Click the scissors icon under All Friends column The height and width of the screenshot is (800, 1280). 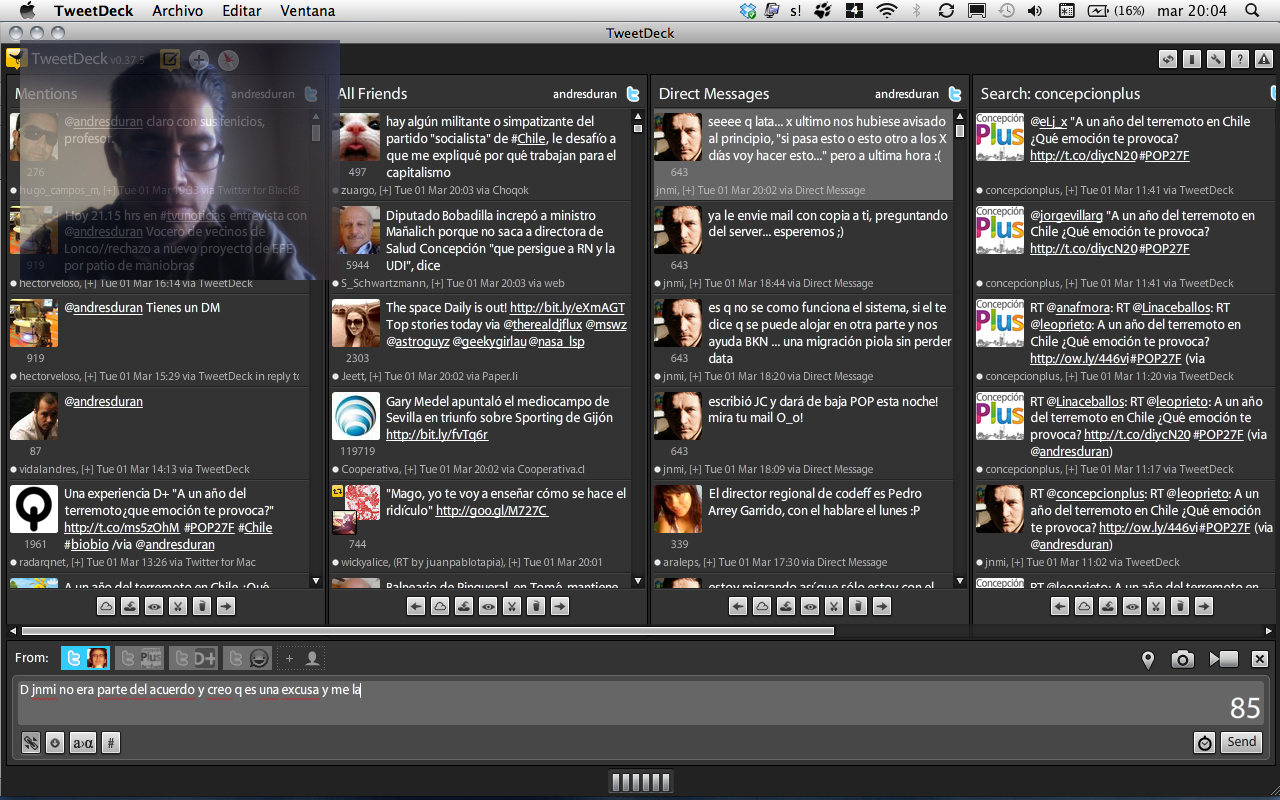512,606
